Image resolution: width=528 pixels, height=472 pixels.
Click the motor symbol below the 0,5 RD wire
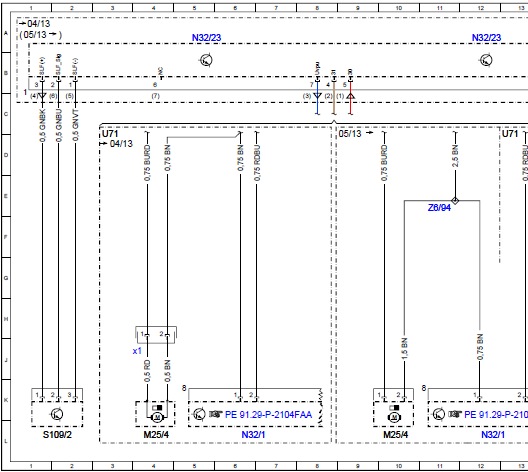pos(157,417)
